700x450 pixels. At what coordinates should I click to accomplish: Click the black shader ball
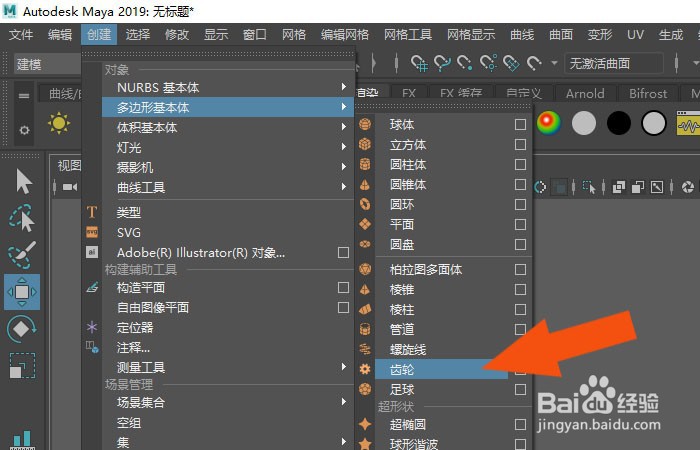click(x=618, y=123)
